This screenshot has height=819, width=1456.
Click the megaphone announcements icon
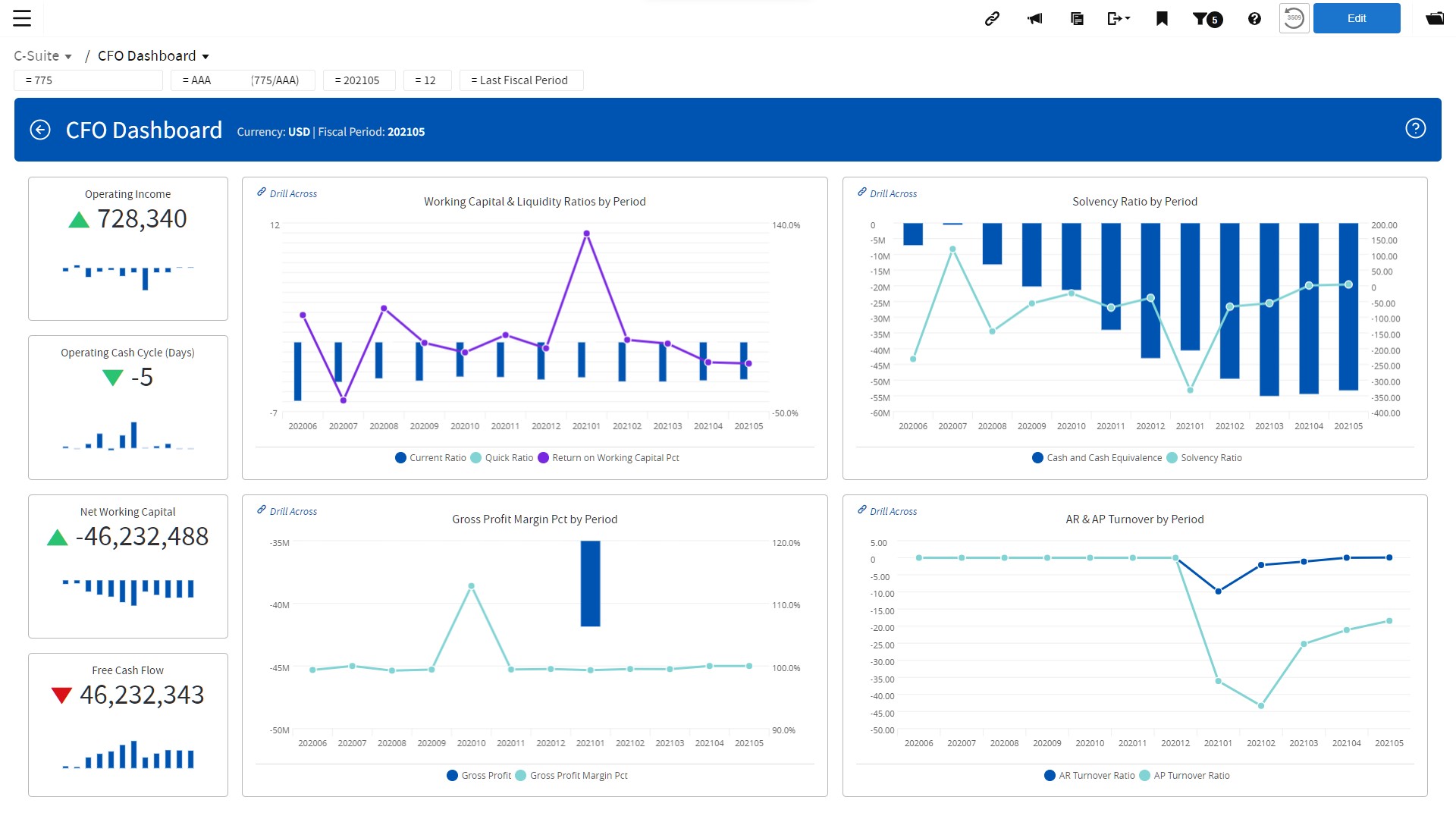1034,18
